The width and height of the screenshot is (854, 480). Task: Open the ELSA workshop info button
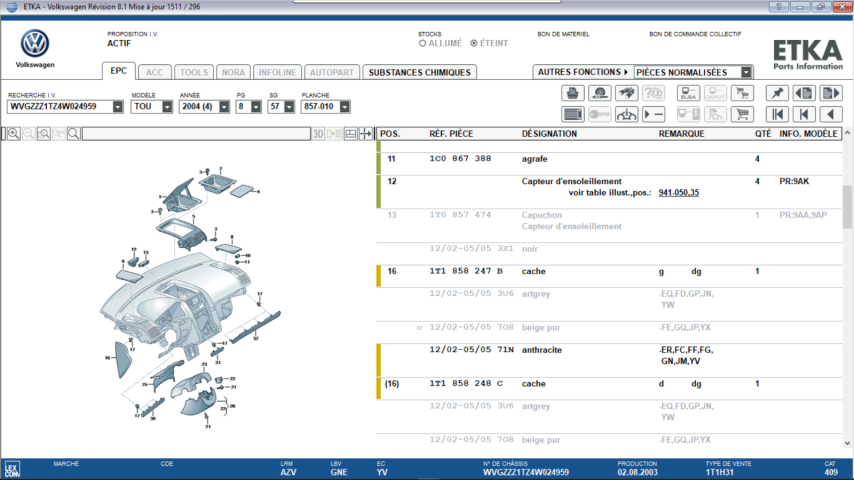pos(688,93)
